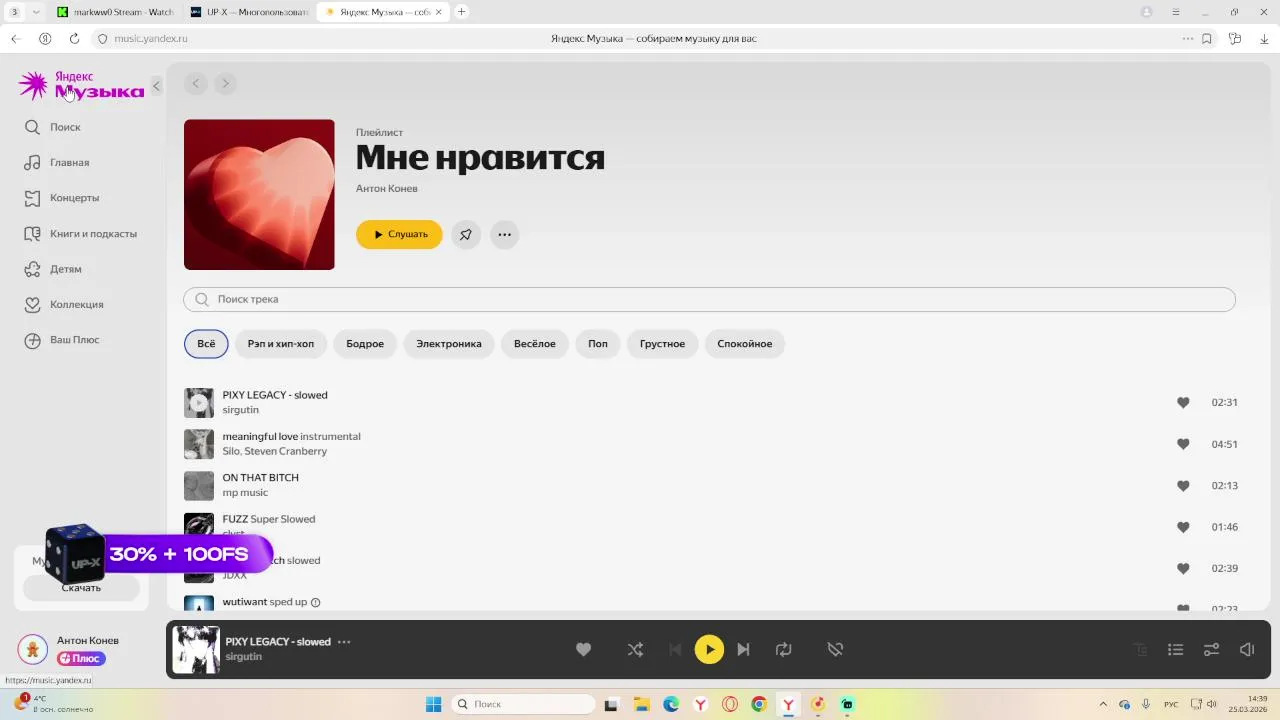Select the wutiwant sped up track
Image resolution: width=1280 pixels, height=720 pixels.
266,602
